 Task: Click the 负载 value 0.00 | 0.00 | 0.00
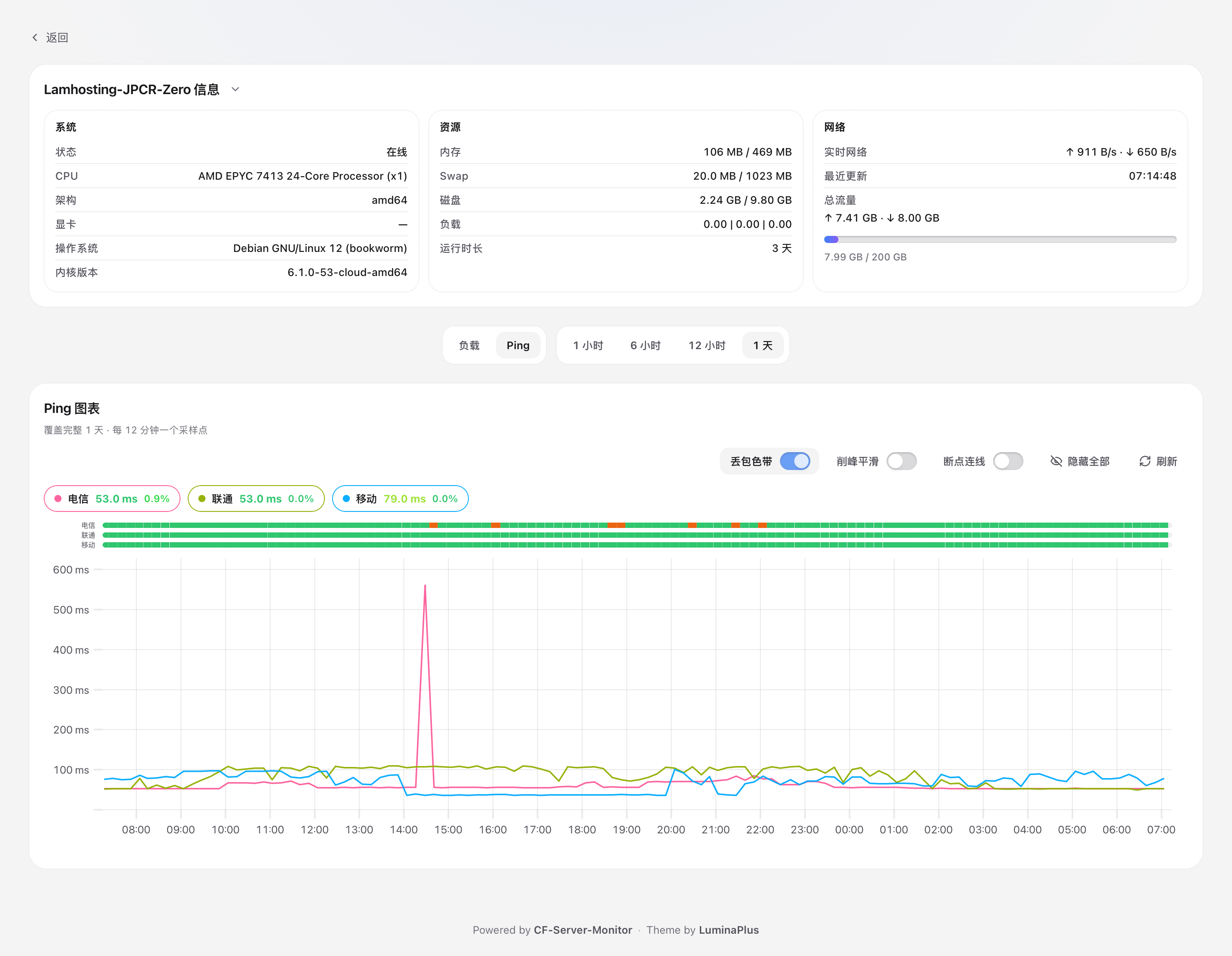point(747,224)
